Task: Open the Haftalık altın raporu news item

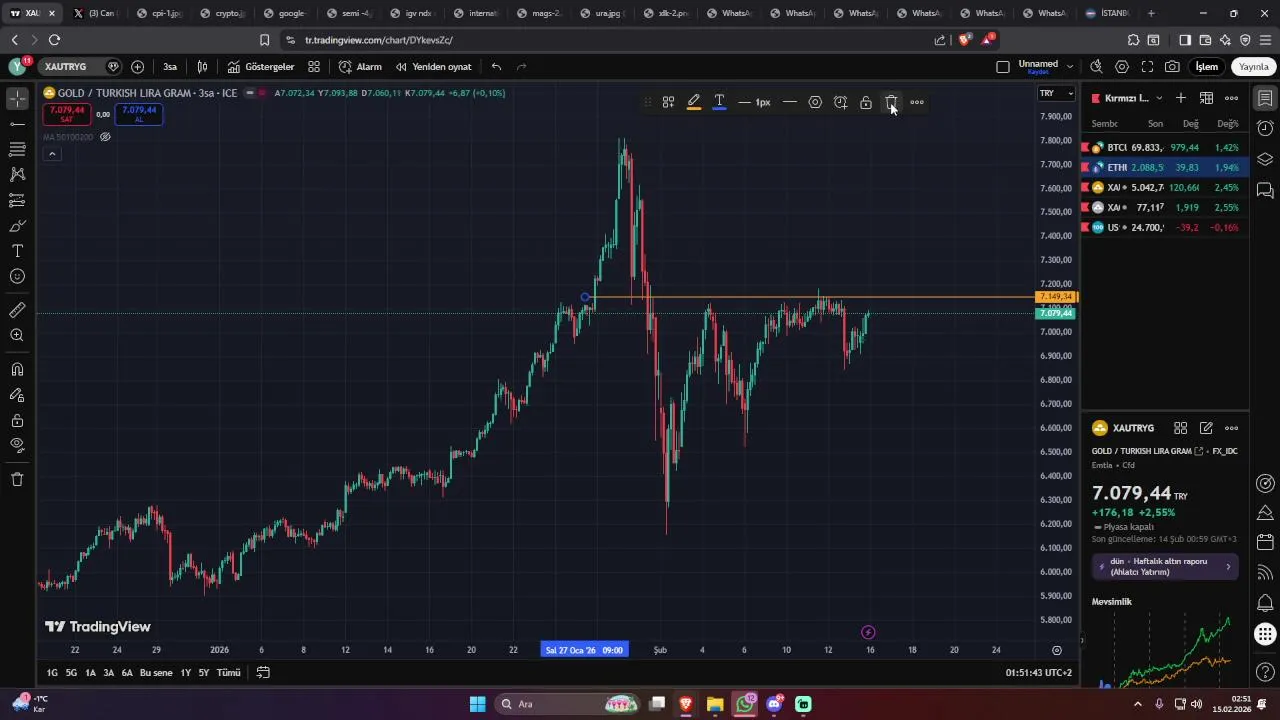Action: pos(1165,567)
